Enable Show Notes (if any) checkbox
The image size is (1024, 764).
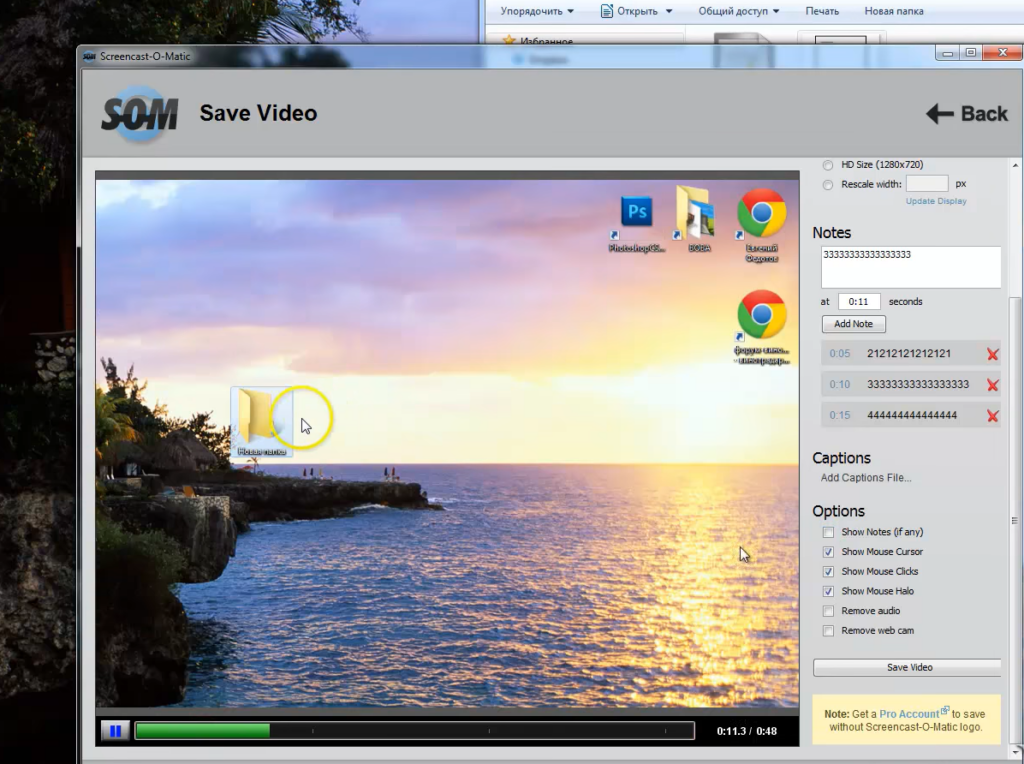[x=828, y=532]
